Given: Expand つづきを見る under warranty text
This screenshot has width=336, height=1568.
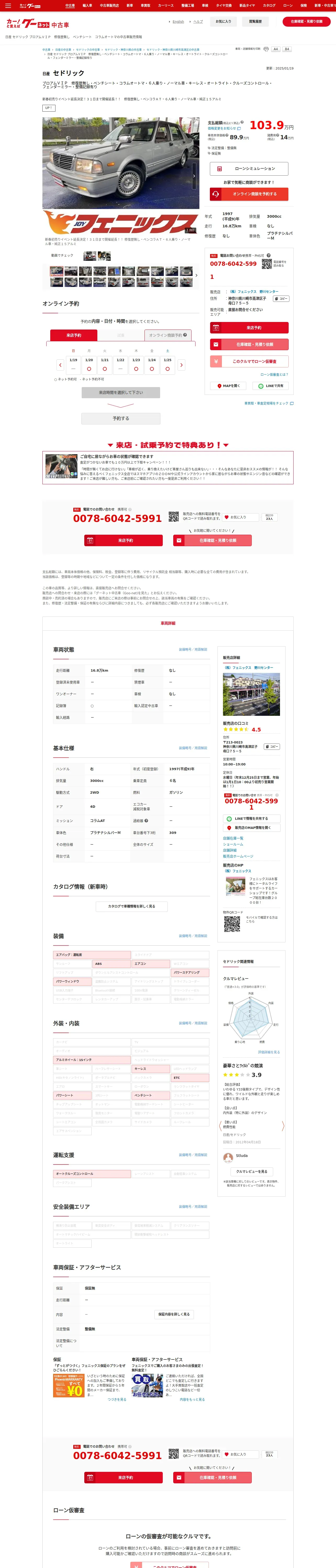Looking at the screenshot, I should 117,1399.
